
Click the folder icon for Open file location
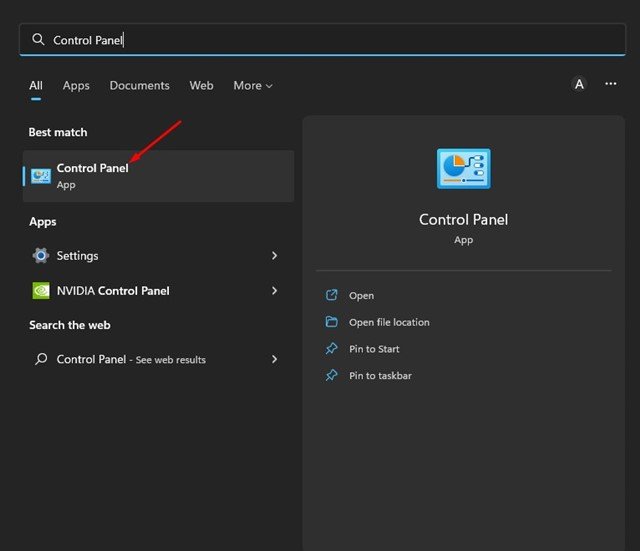(331, 322)
